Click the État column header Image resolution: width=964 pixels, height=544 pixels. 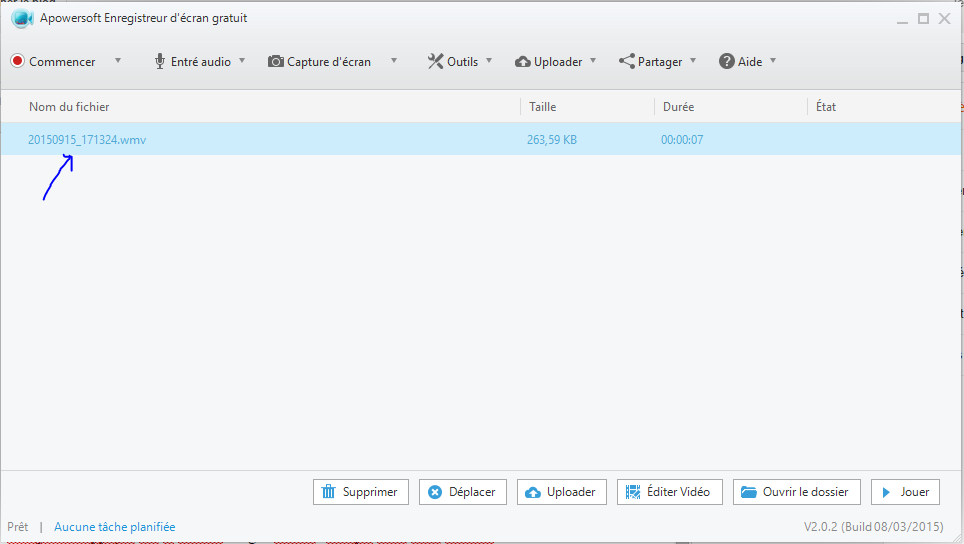(x=826, y=106)
